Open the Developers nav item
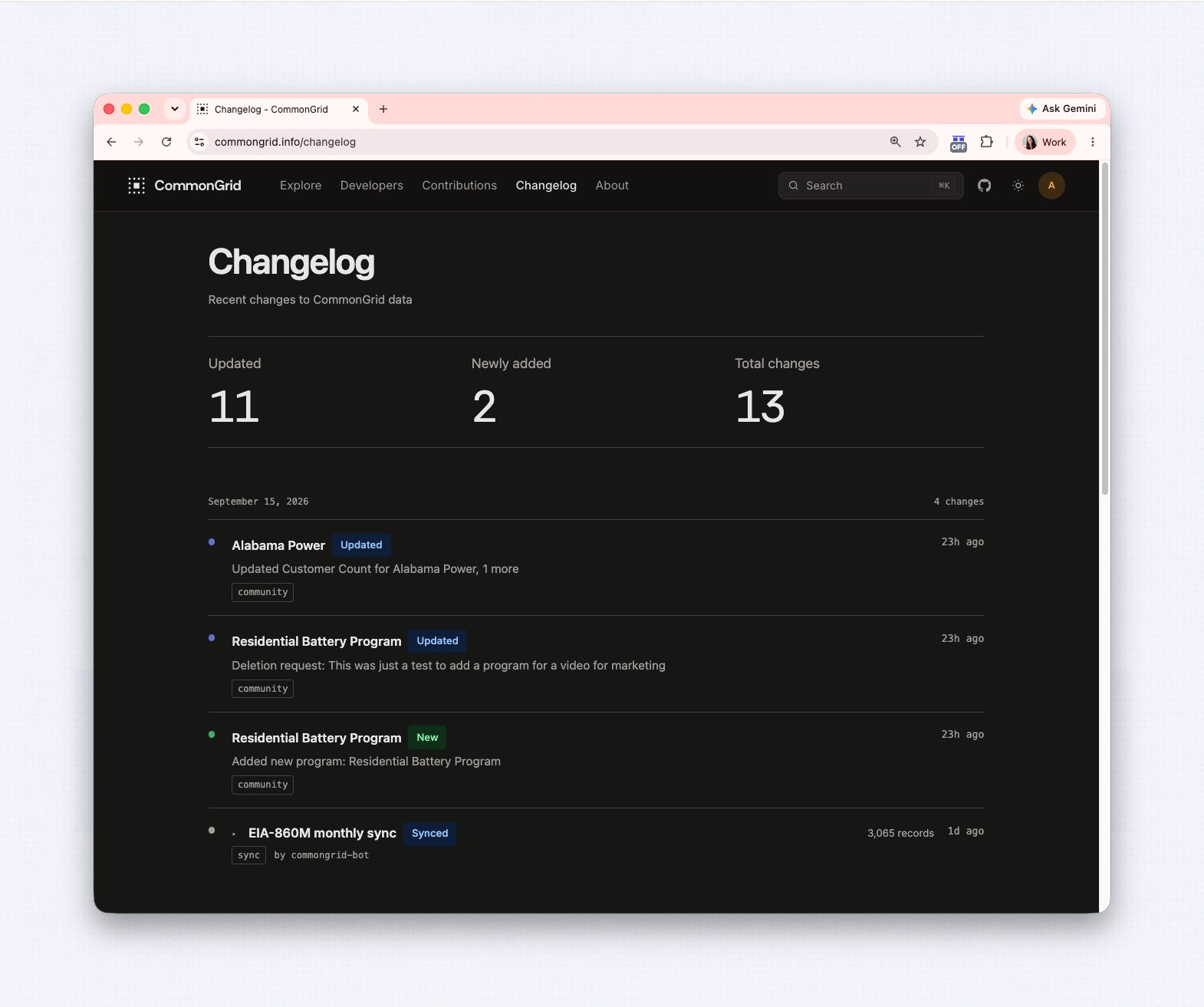The width and height of the screenshot is (1204, 1007). coord(372,186)
